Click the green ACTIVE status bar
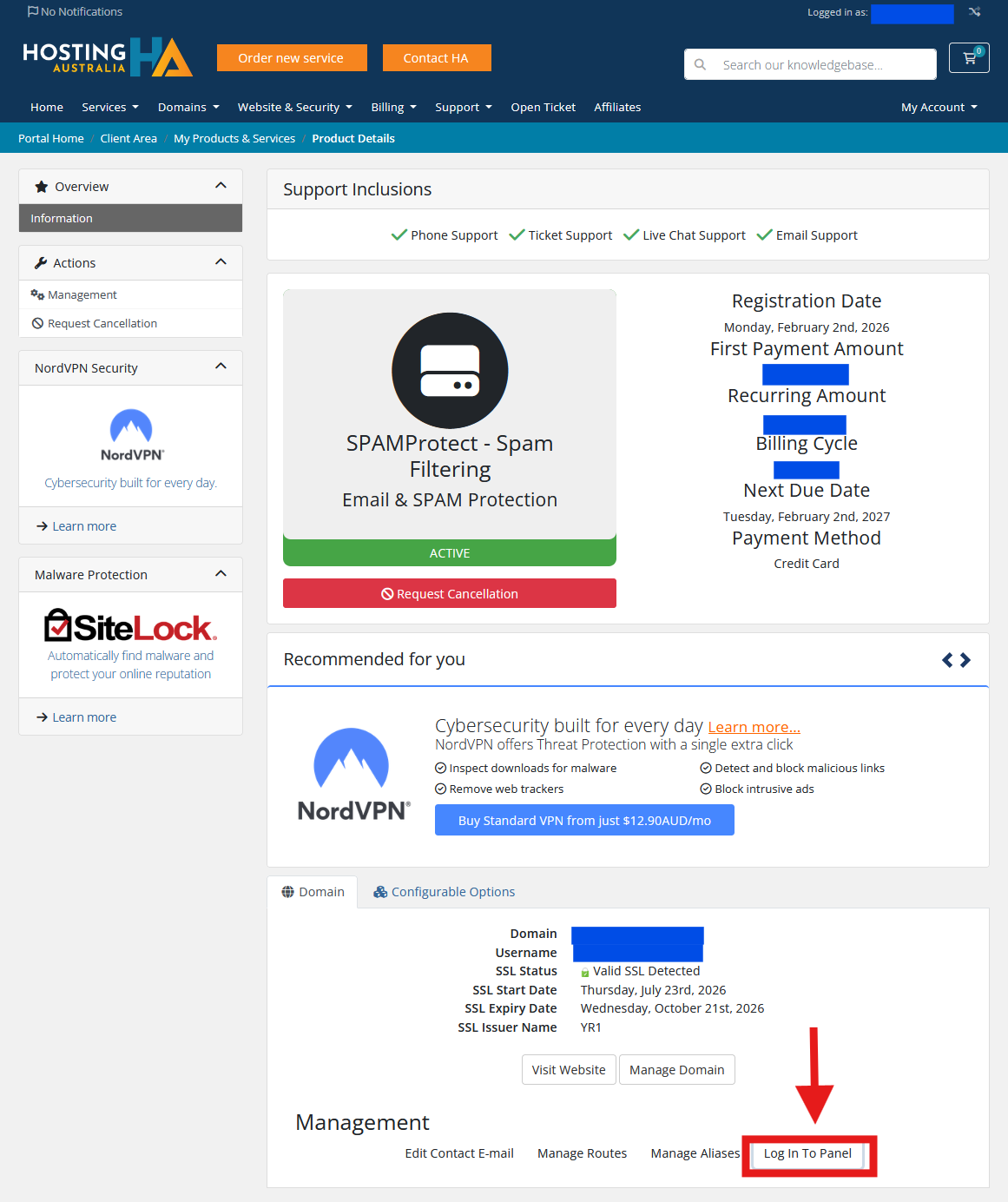 coord(450,553)
